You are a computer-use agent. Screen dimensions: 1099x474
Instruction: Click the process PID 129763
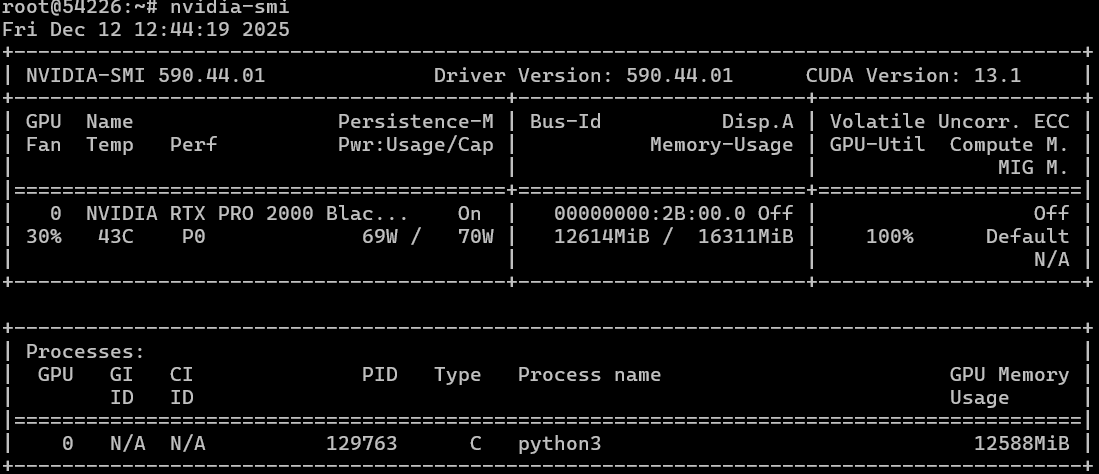click(x=361, y=443)
